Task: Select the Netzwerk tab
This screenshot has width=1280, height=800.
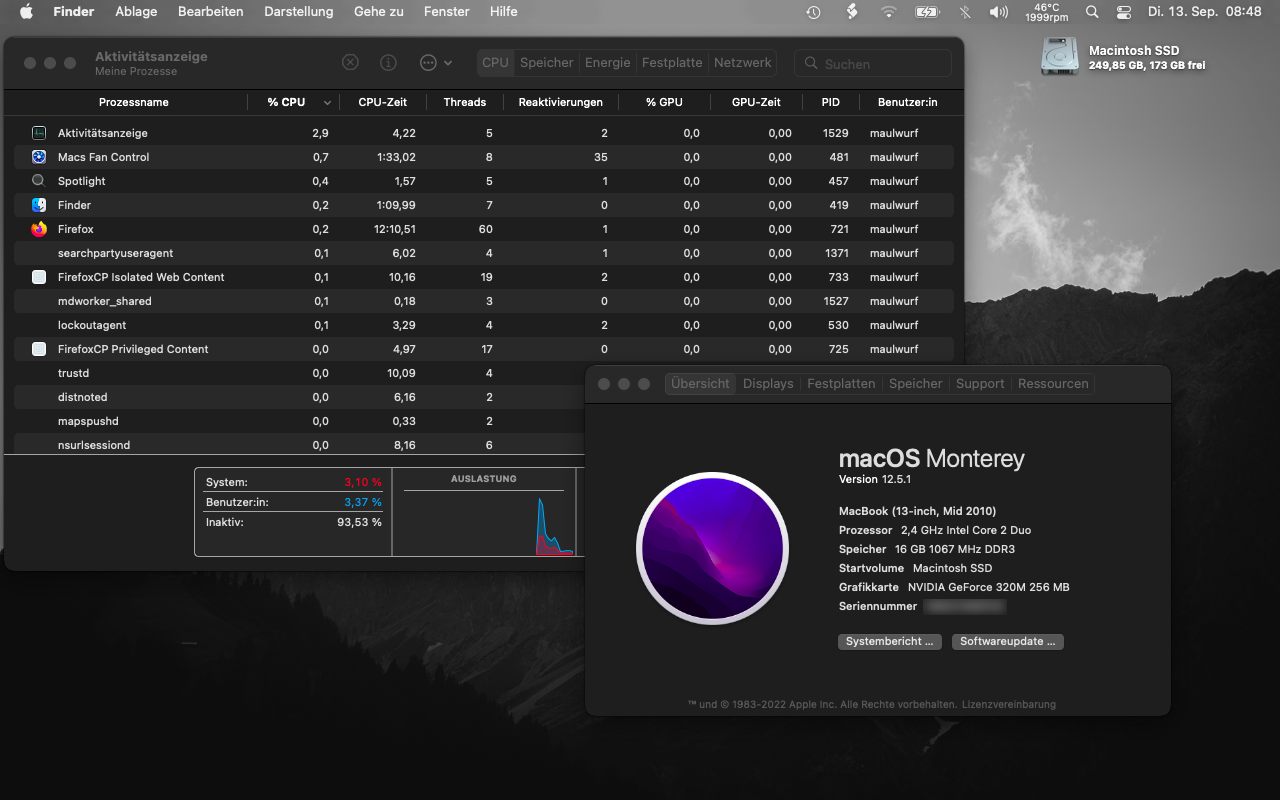Action: point(743,62)
